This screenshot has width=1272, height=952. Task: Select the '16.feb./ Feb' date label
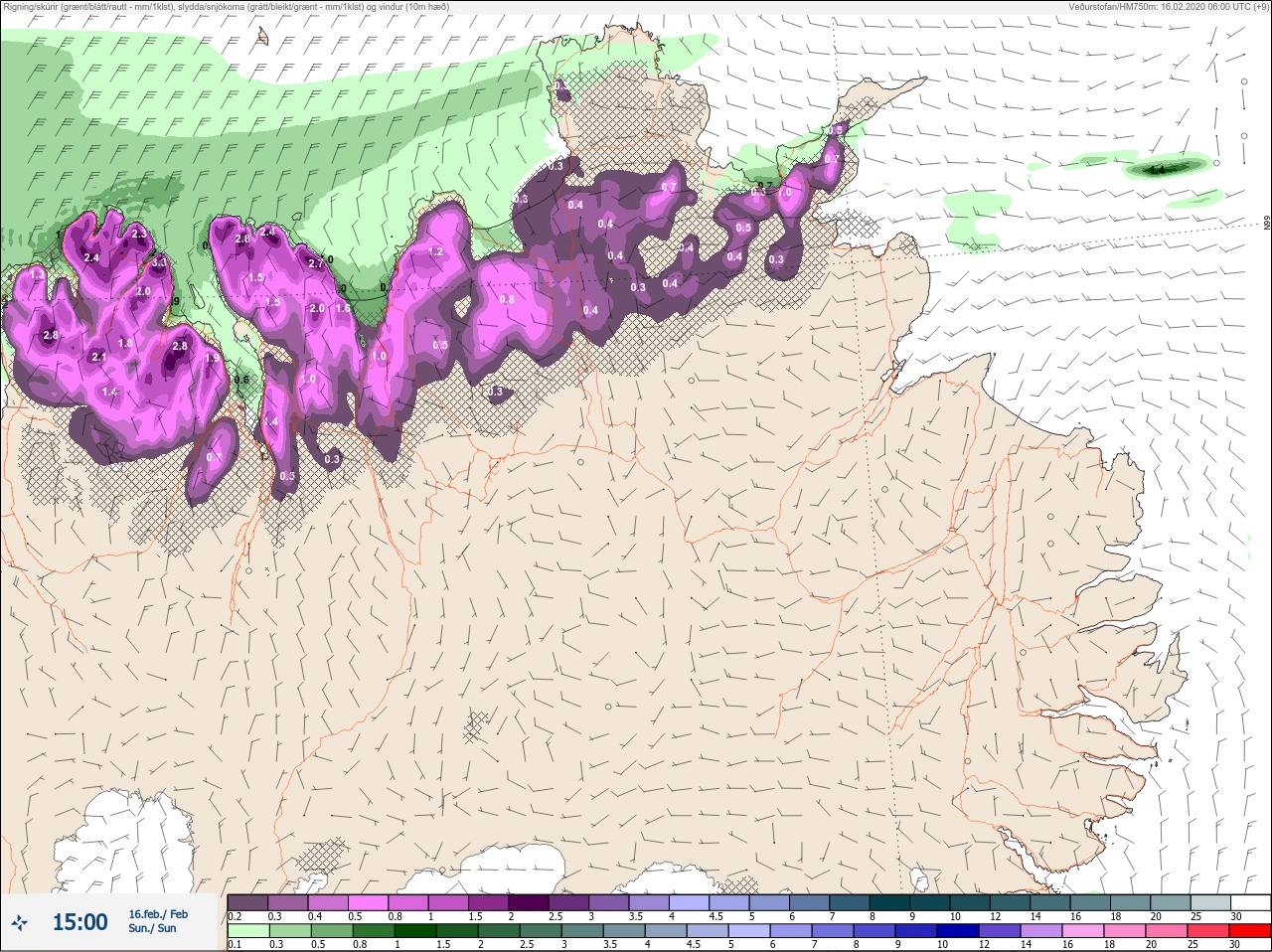click(x=158, y=914)
